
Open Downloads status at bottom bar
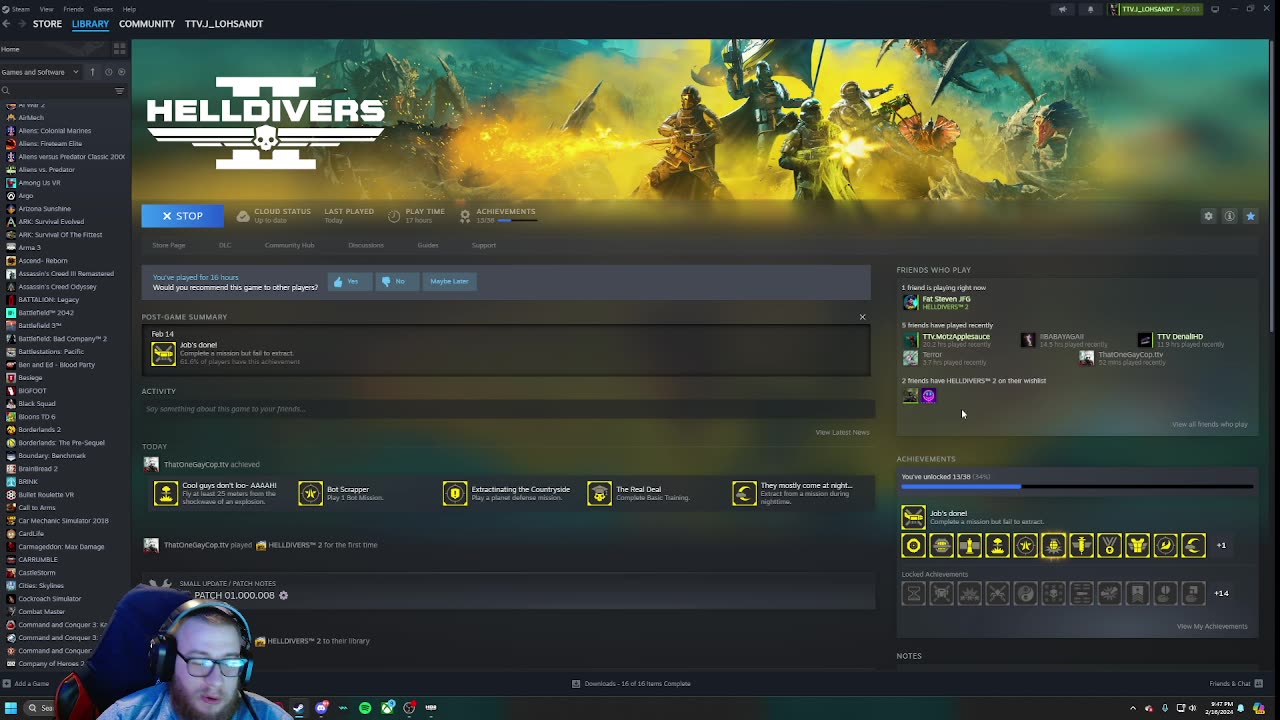pos(631,684)
